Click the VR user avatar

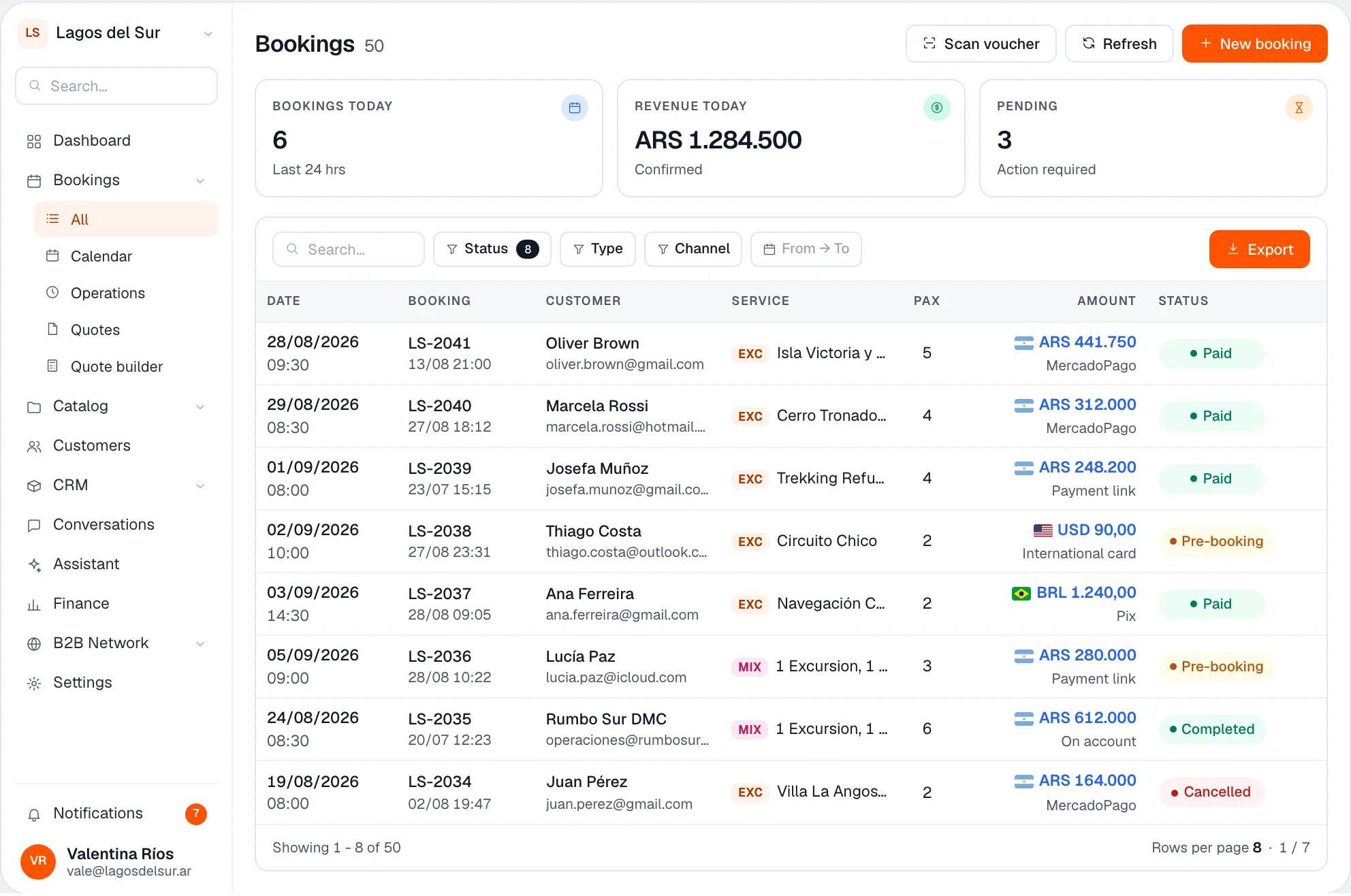click(38, 861)
